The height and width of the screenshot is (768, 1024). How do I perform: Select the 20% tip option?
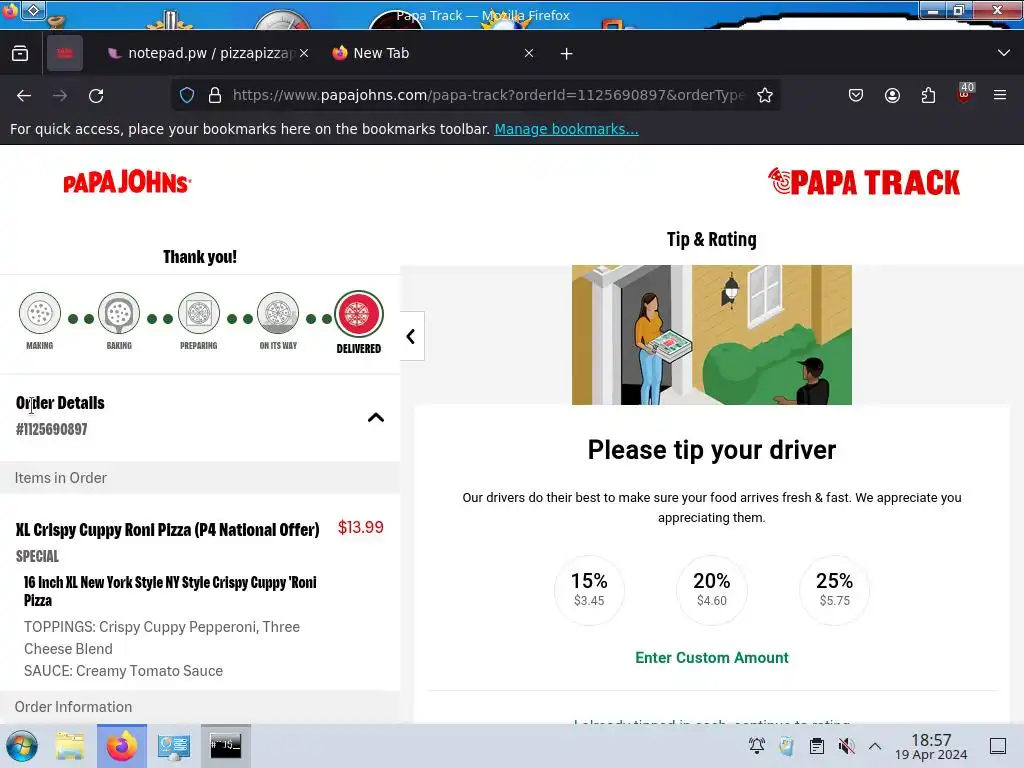(x=711, y=590)
